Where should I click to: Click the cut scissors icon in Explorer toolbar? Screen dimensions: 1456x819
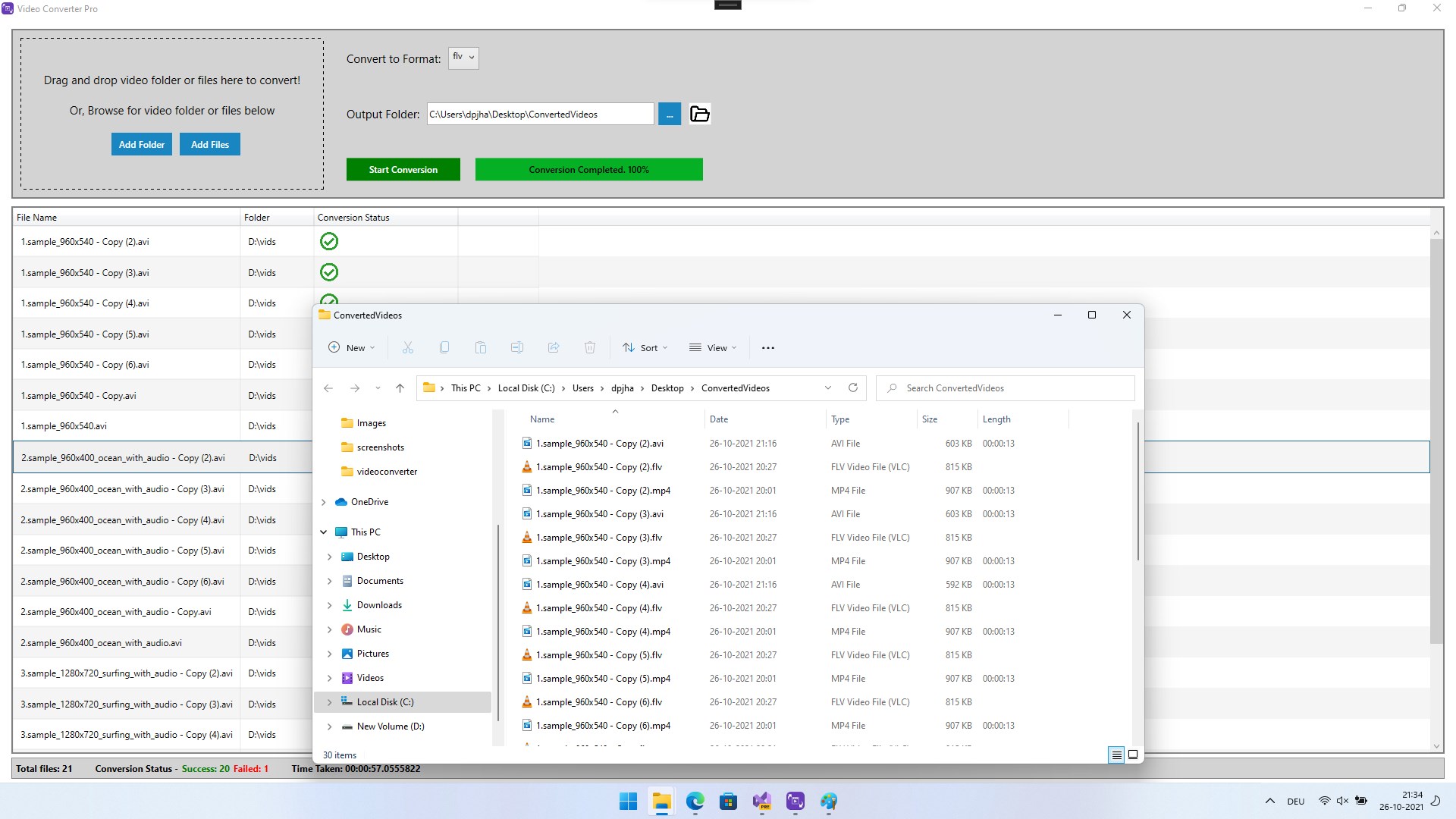point(407,347)
